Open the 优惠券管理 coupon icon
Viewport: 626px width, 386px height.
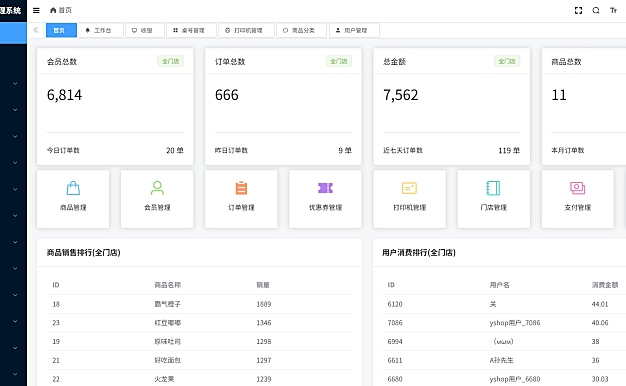[x=325, y=188]
